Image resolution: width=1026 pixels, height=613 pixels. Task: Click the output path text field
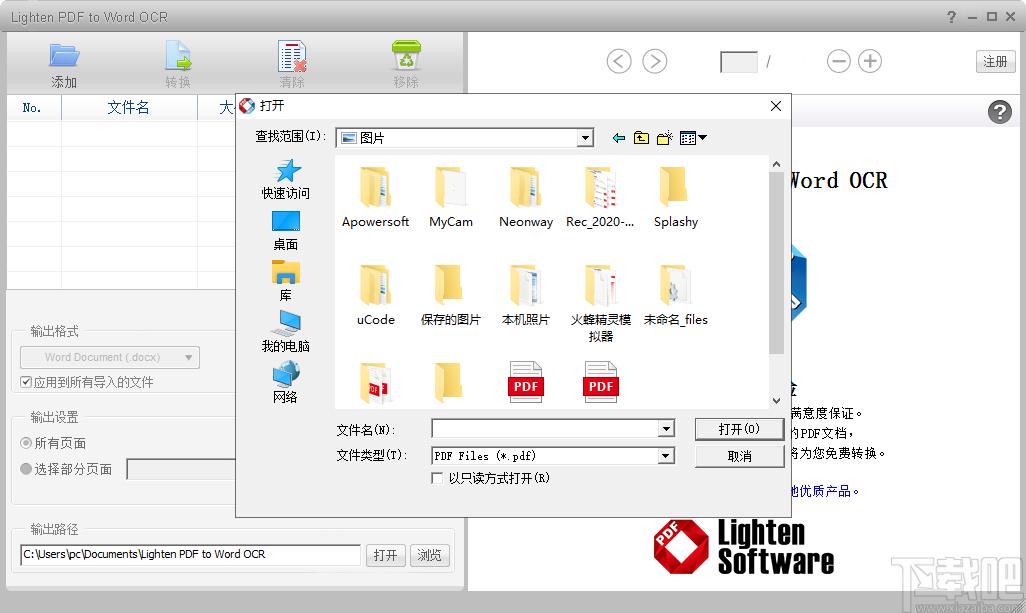(x=190, y=555)
